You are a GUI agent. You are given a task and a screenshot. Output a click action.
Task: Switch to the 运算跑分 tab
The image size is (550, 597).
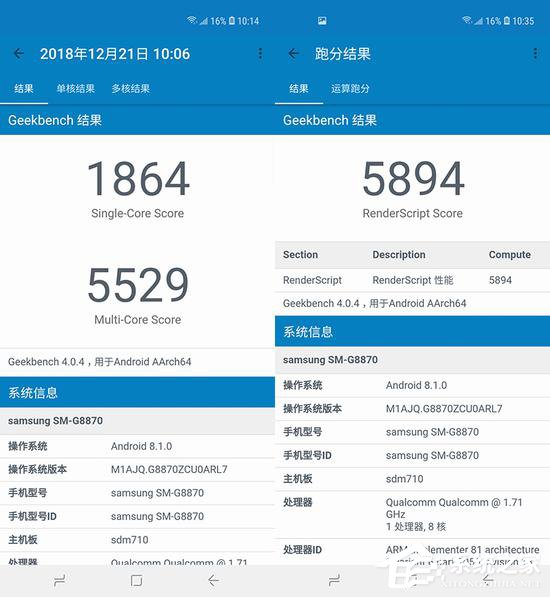(x=350, y=89)
